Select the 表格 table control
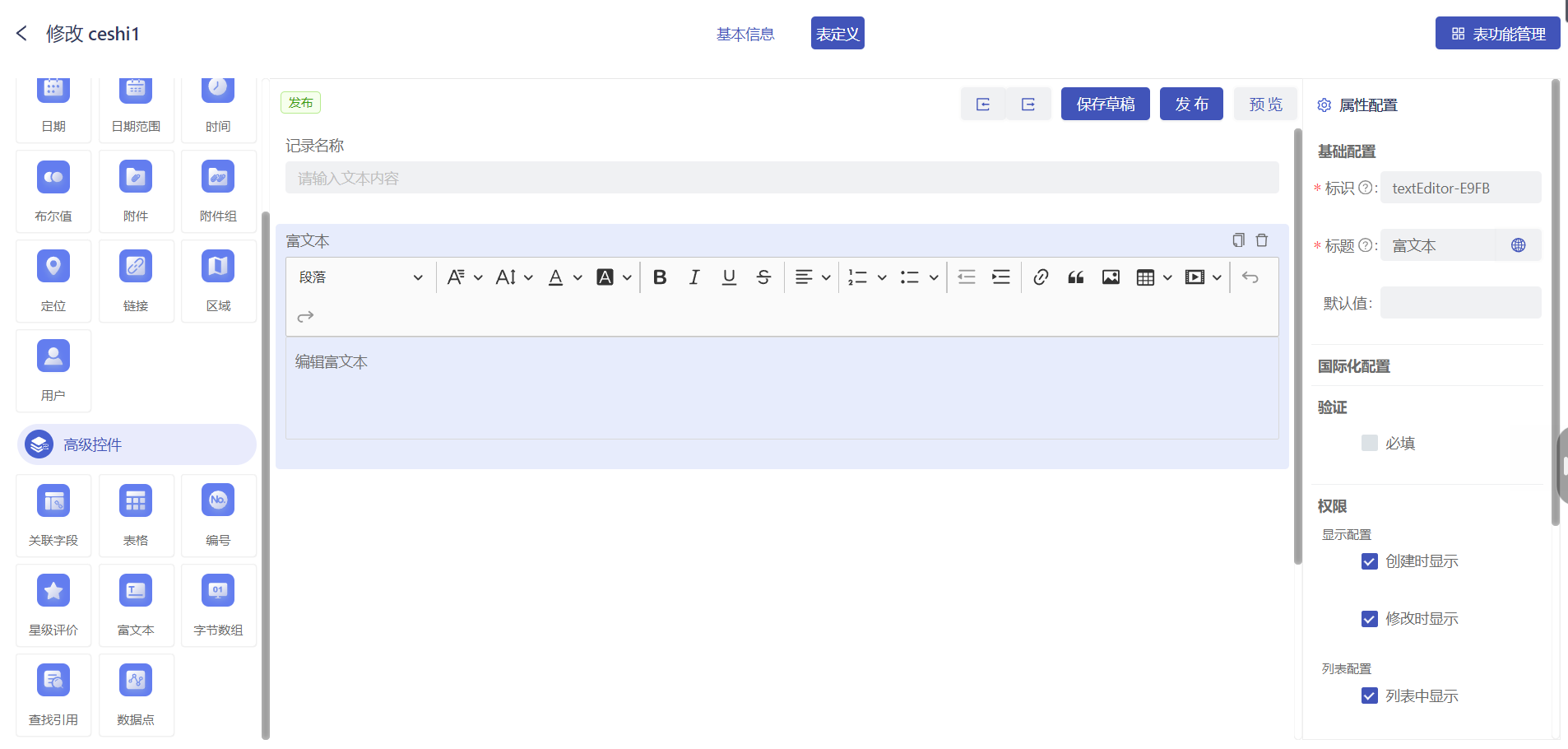 136,515
